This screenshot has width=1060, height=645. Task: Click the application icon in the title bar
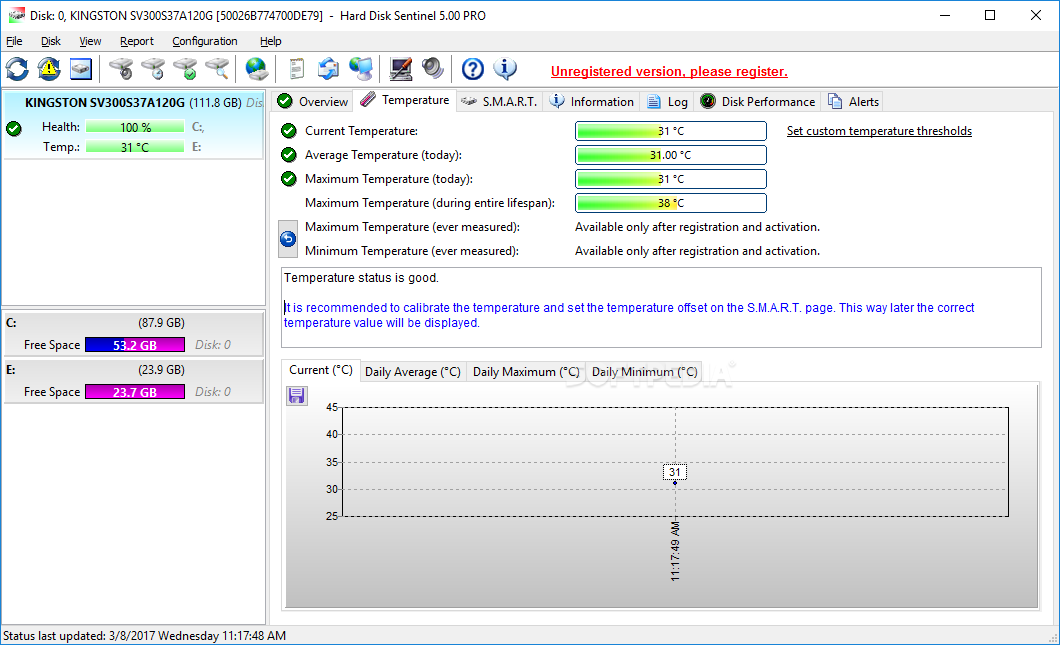(16, 15)
